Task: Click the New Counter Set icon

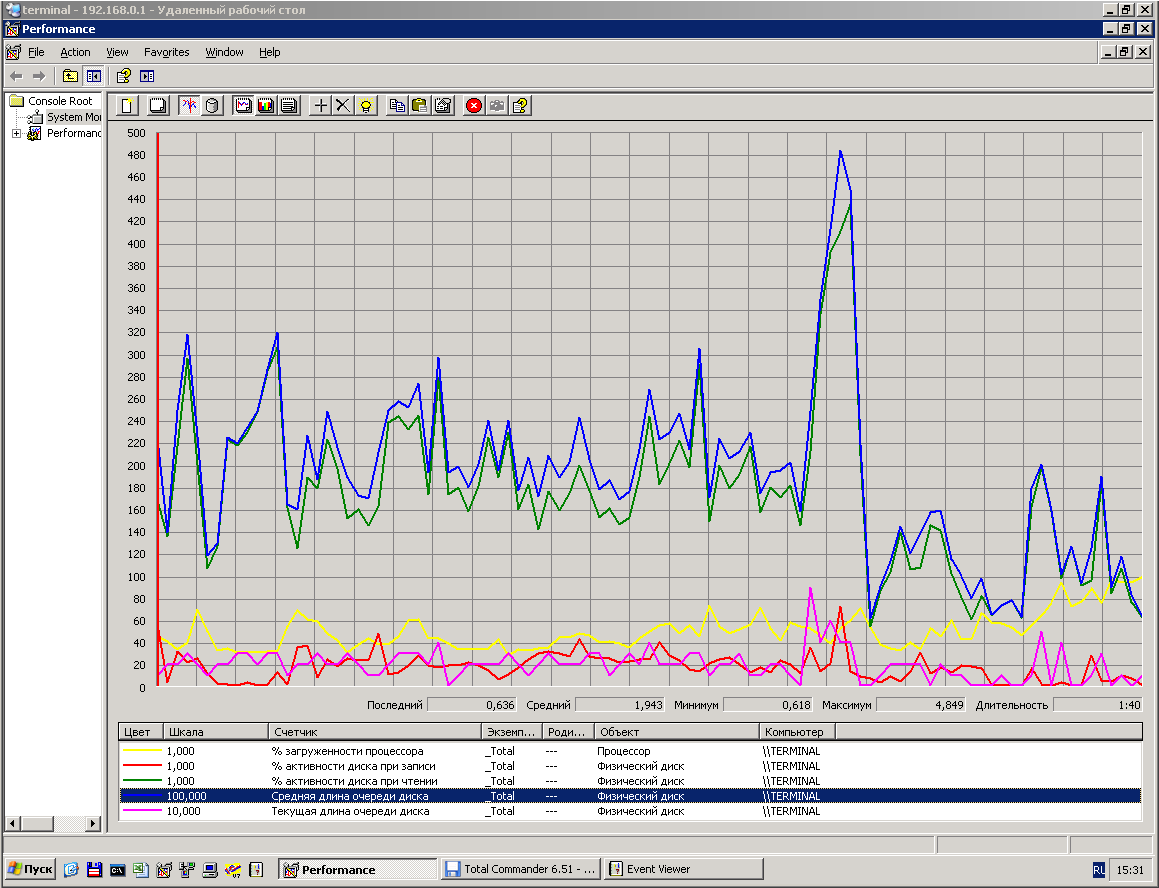Action: (x=127, y=105)
